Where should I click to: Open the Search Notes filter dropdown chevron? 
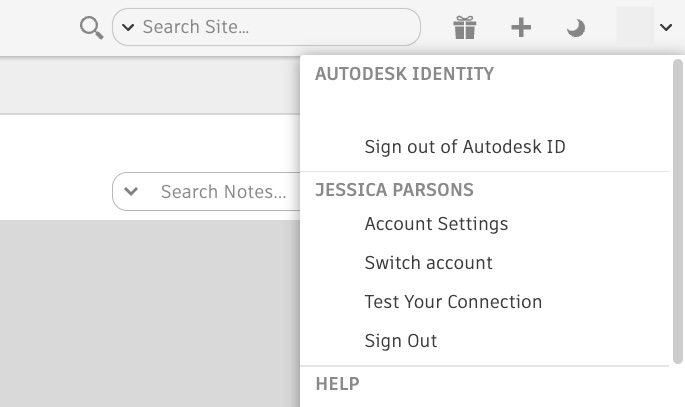click(x=131, y=191)
